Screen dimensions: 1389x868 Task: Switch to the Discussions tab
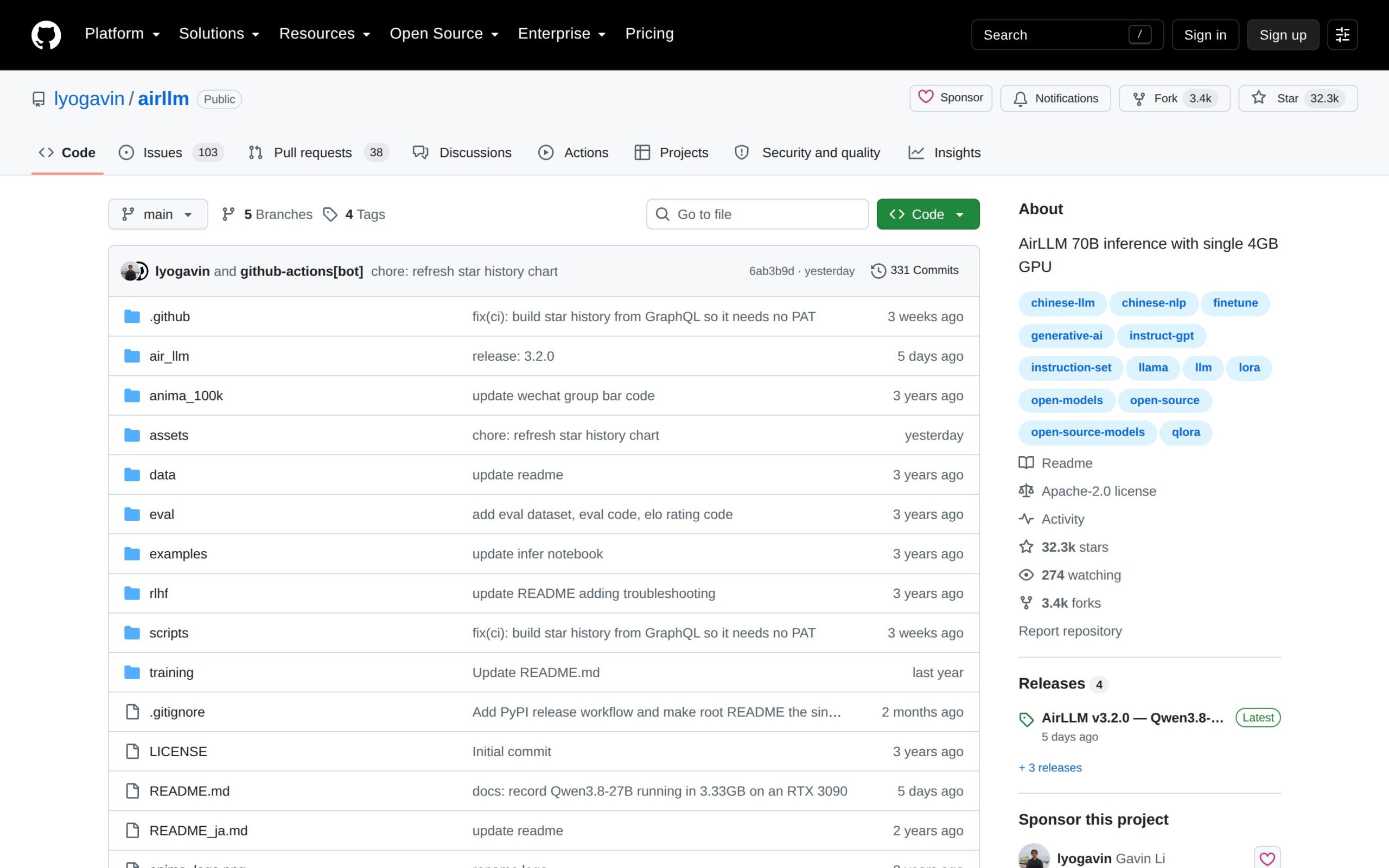(x=462, y=152)
